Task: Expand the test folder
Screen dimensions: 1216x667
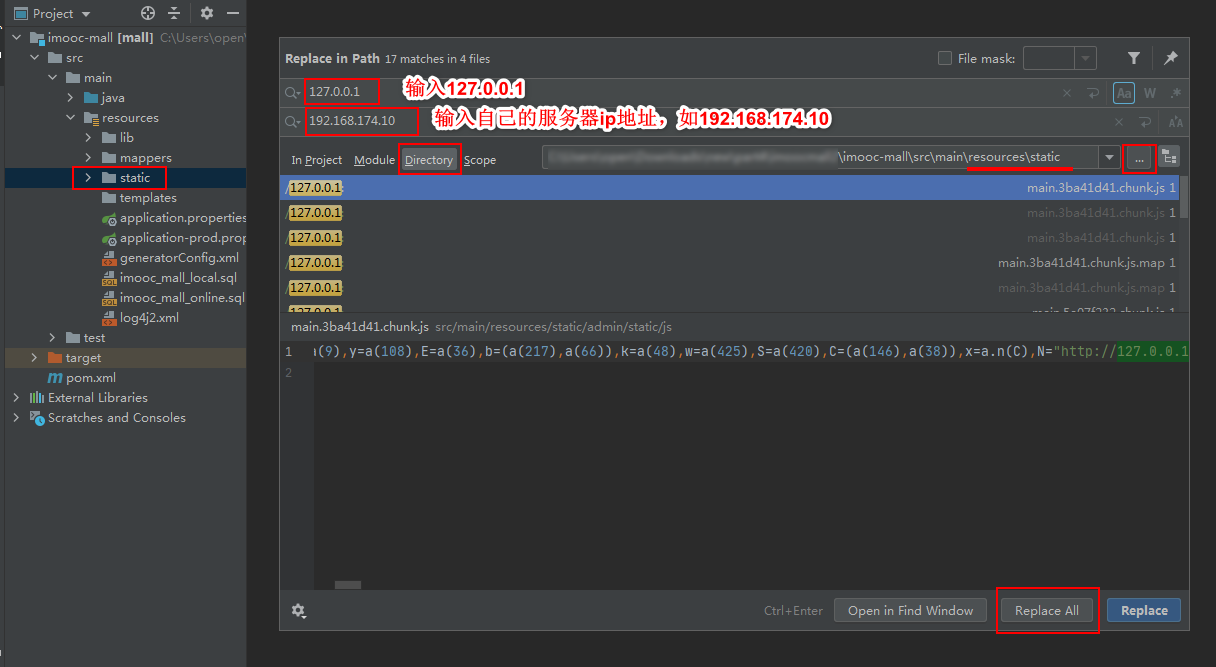Action: point(53,338)
